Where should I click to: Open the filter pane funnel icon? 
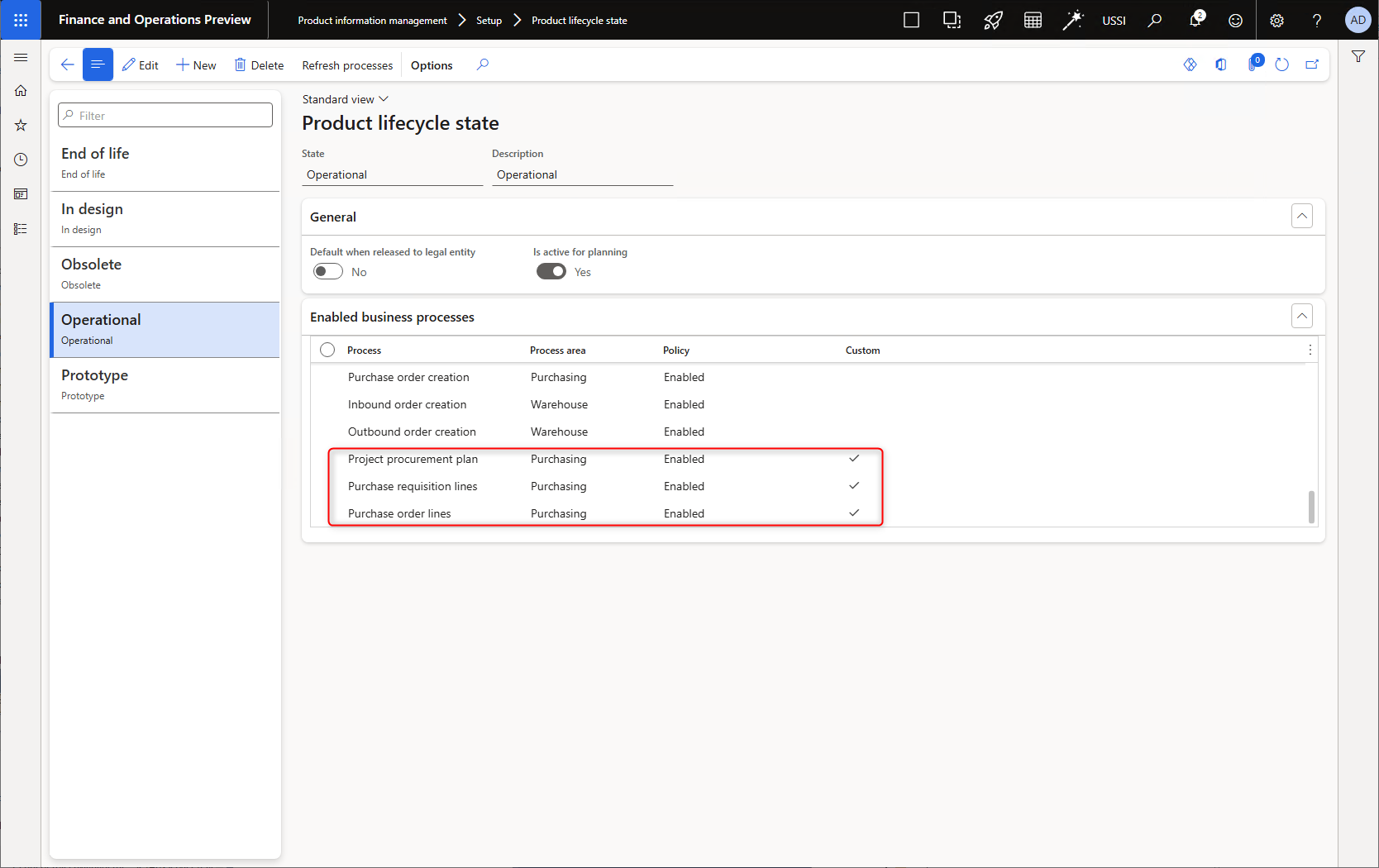click(x=1358, y=56)
